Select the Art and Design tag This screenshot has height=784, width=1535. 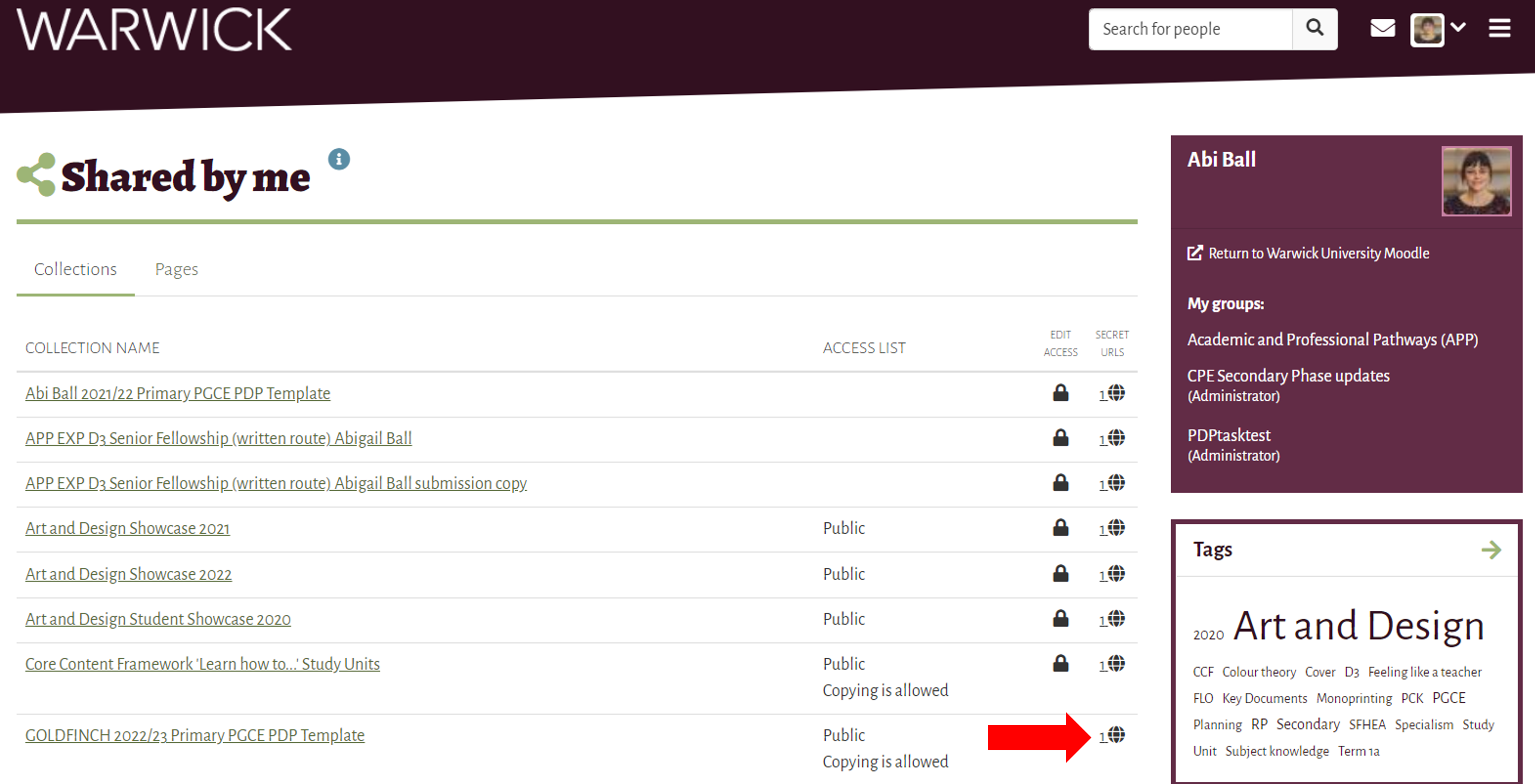(x=1358, y=626)
